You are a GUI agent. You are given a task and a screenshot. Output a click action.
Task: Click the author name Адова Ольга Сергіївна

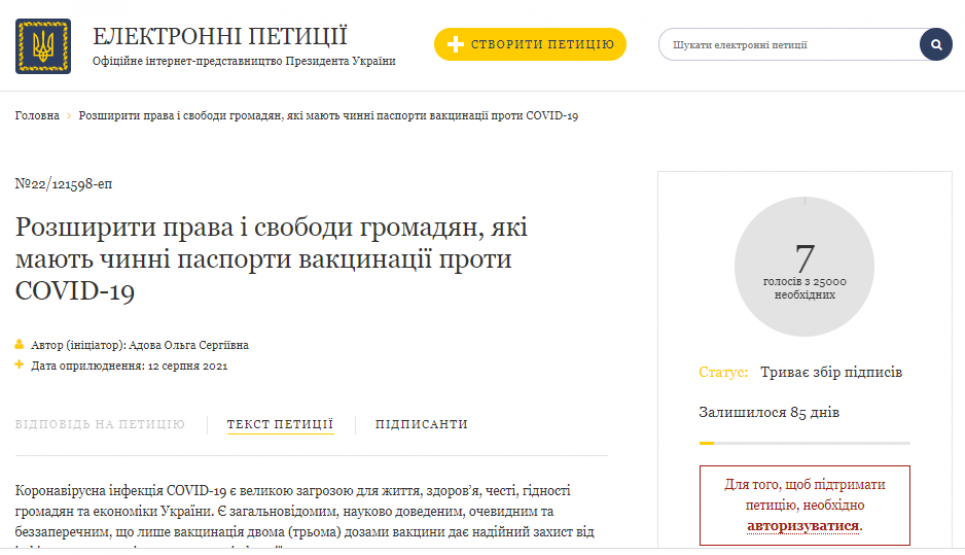coord(189,345)
